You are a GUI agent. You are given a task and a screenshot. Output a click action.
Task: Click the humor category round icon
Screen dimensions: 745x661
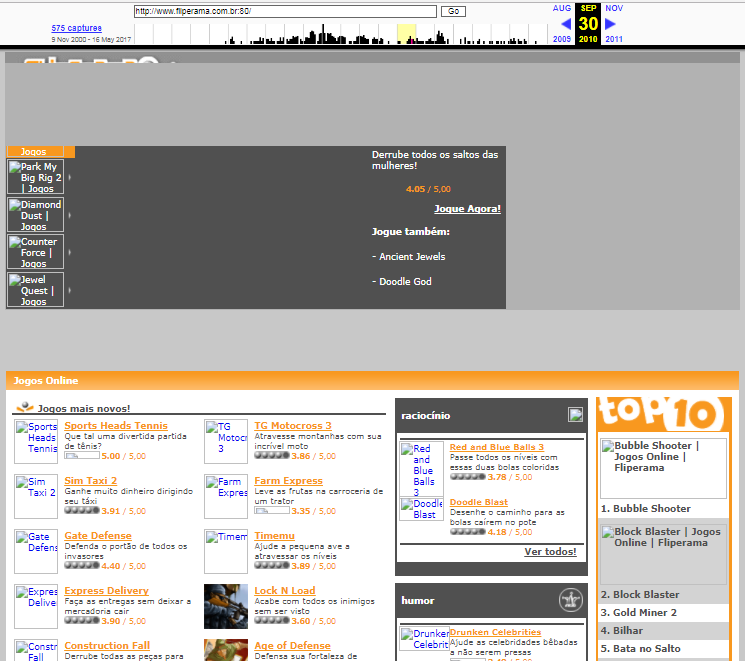pyautogui.click(x=571, y=600)
